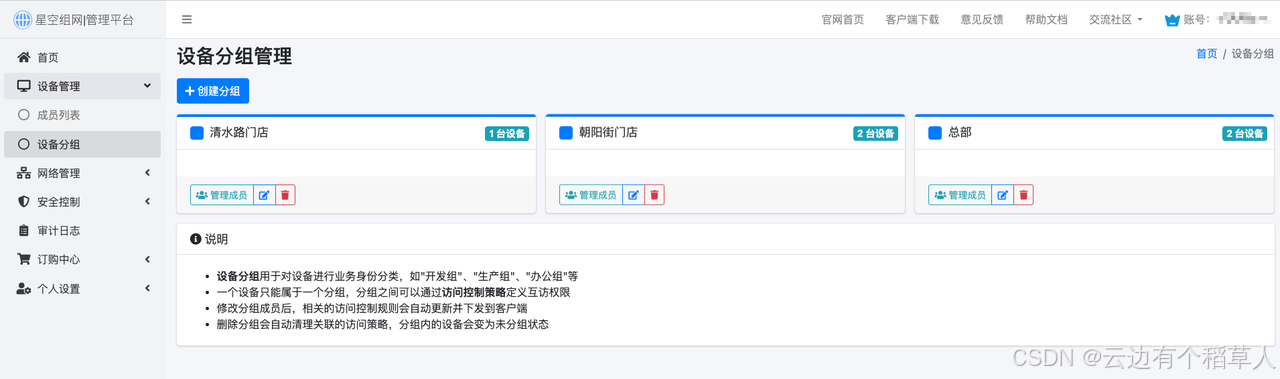Click the info icon beside 说明
Image resolution: width=1280 pixels, height=379 pixels.
(195, 239)
